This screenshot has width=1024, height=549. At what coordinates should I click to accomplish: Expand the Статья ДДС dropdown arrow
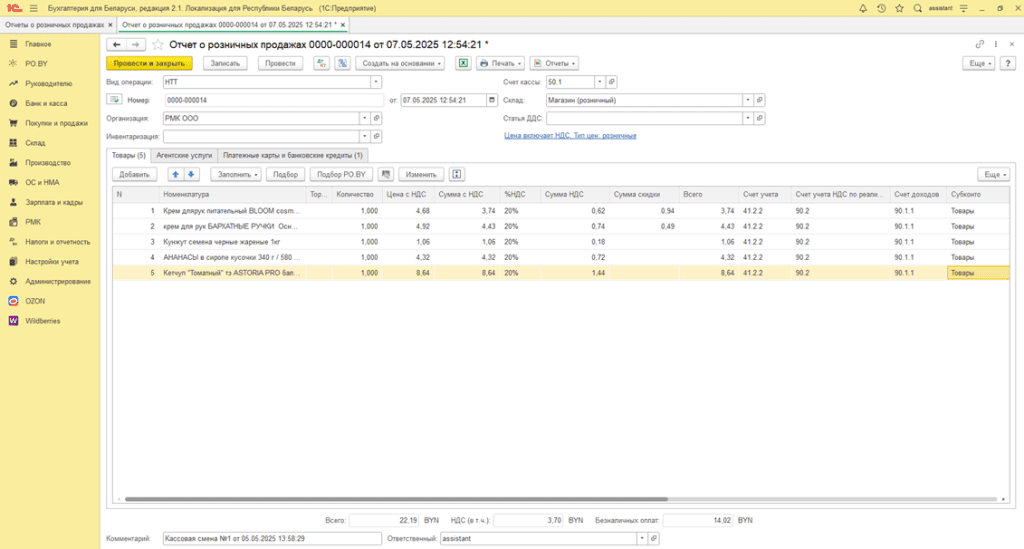(x=748, y=118)
